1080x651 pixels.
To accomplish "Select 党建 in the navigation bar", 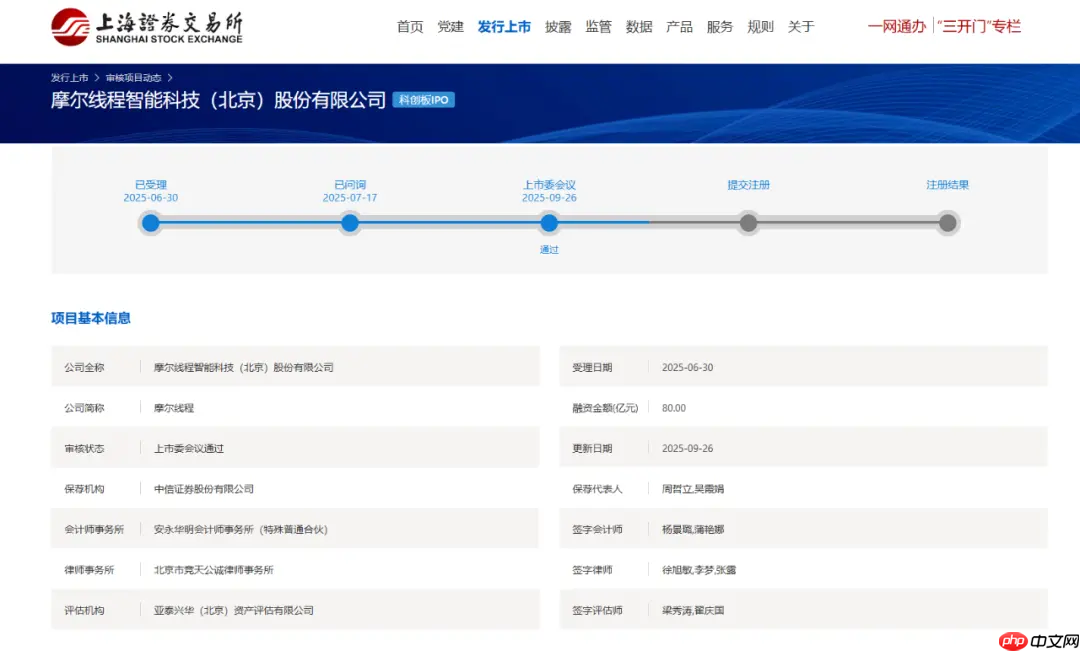I will (450, 27).
